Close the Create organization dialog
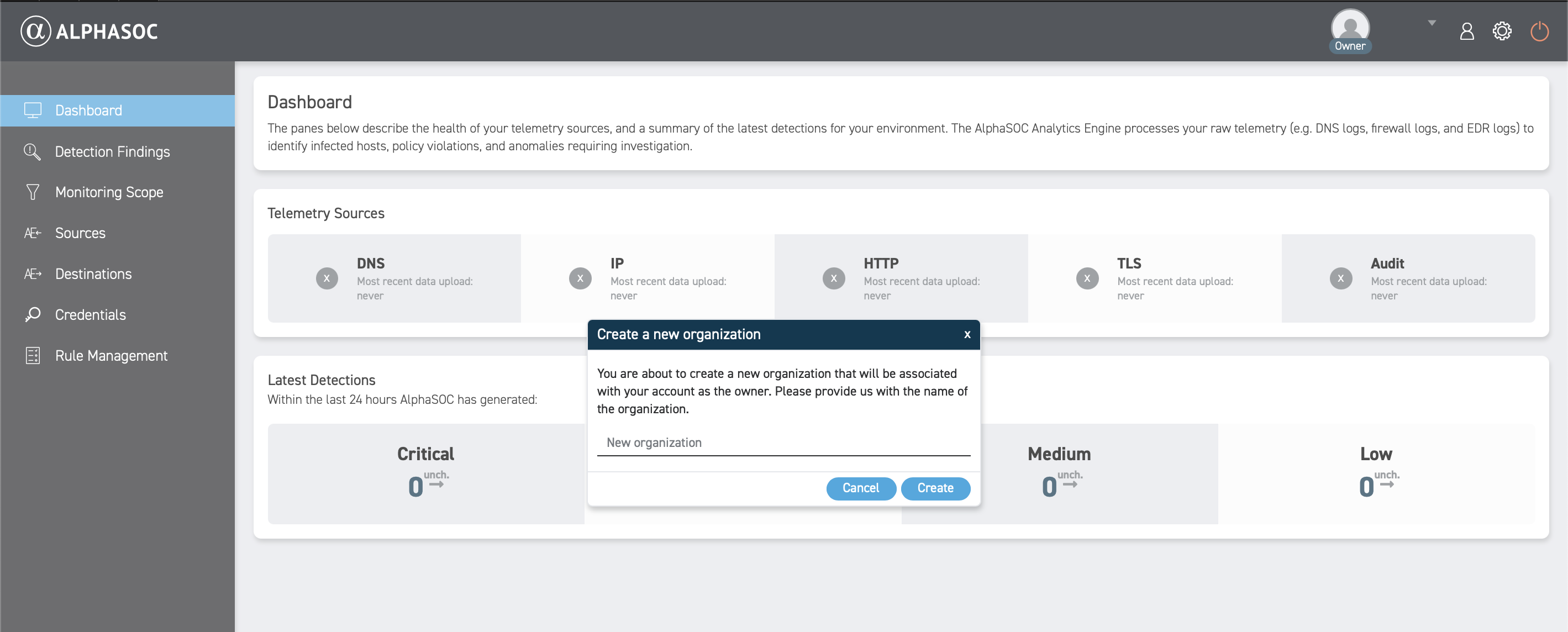Viewport: 1568px width, 632px height. (x=967, y=334)
